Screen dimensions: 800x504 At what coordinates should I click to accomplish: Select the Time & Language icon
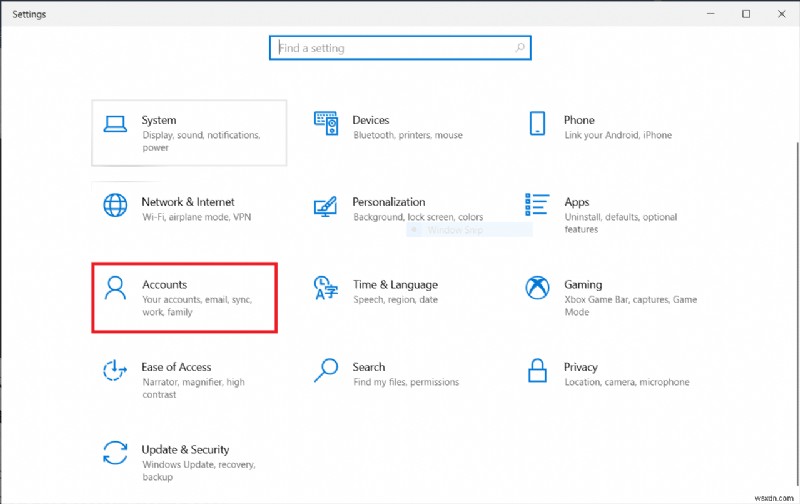(326, 289)
